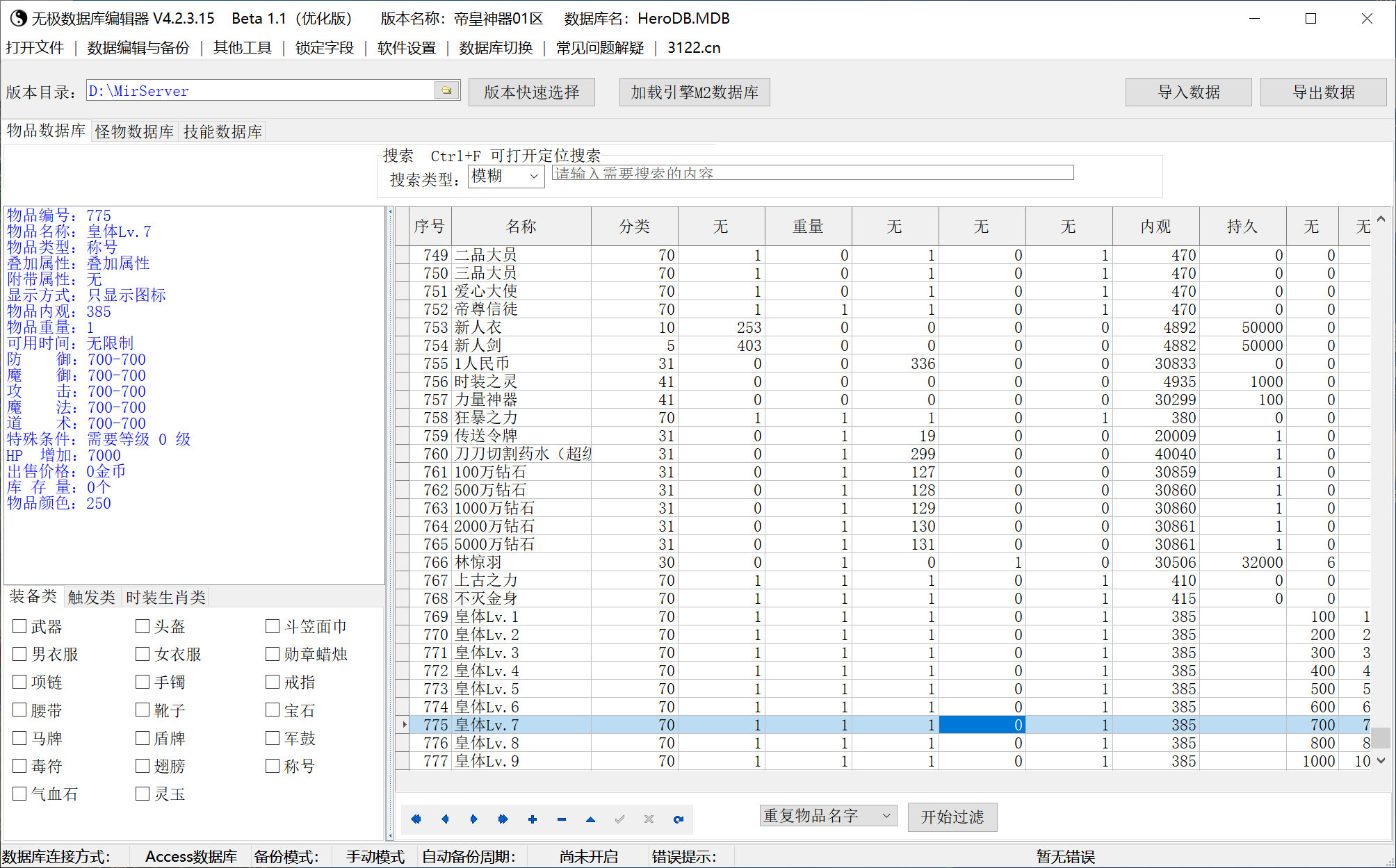Image resolution: width=1396 pixels, height=868 pixels.
Task: Go to previous record arrow
Action: [445, 819]
